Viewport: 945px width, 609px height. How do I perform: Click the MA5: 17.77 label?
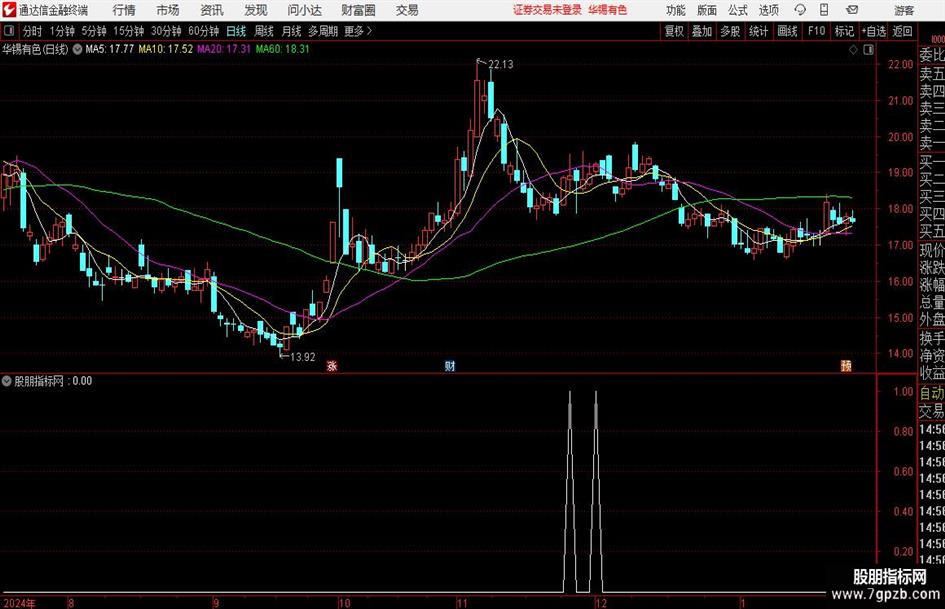pos(110,49)
